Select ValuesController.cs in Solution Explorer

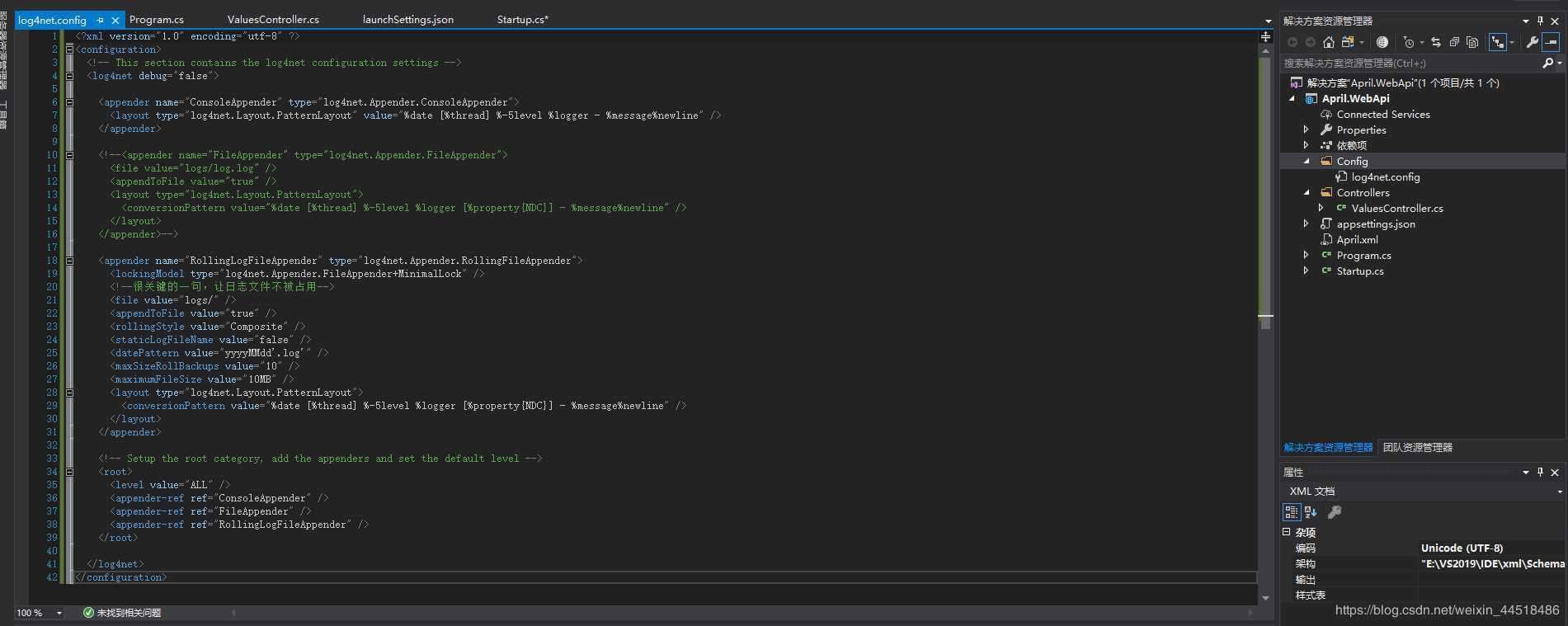[x=1397, y=209]
